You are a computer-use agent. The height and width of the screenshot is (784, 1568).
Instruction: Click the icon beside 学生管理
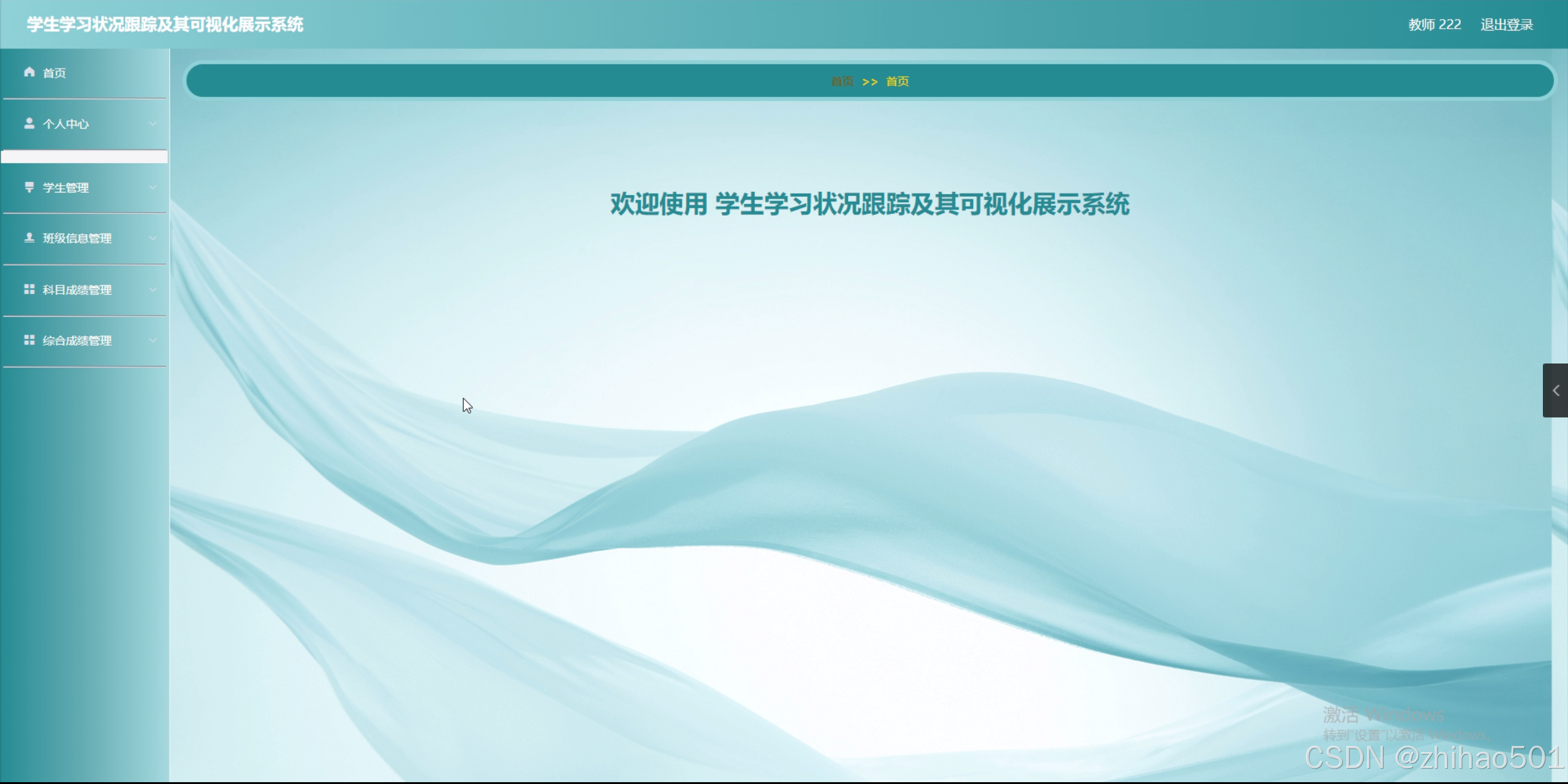(29, 187)
